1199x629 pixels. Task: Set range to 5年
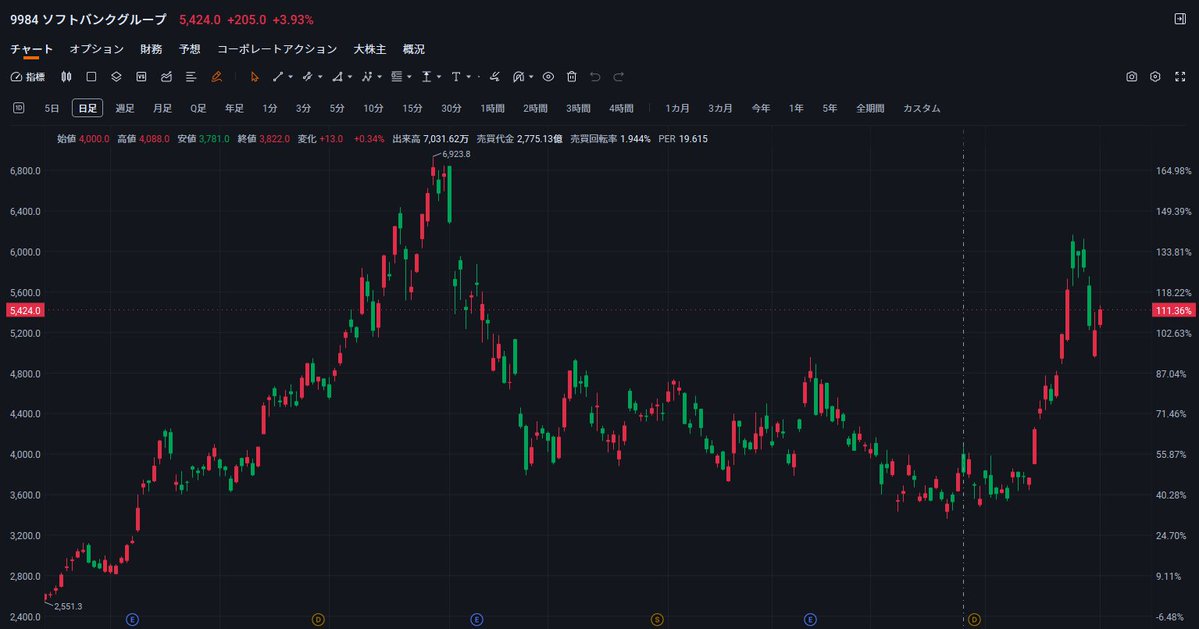tap(830, 109)
